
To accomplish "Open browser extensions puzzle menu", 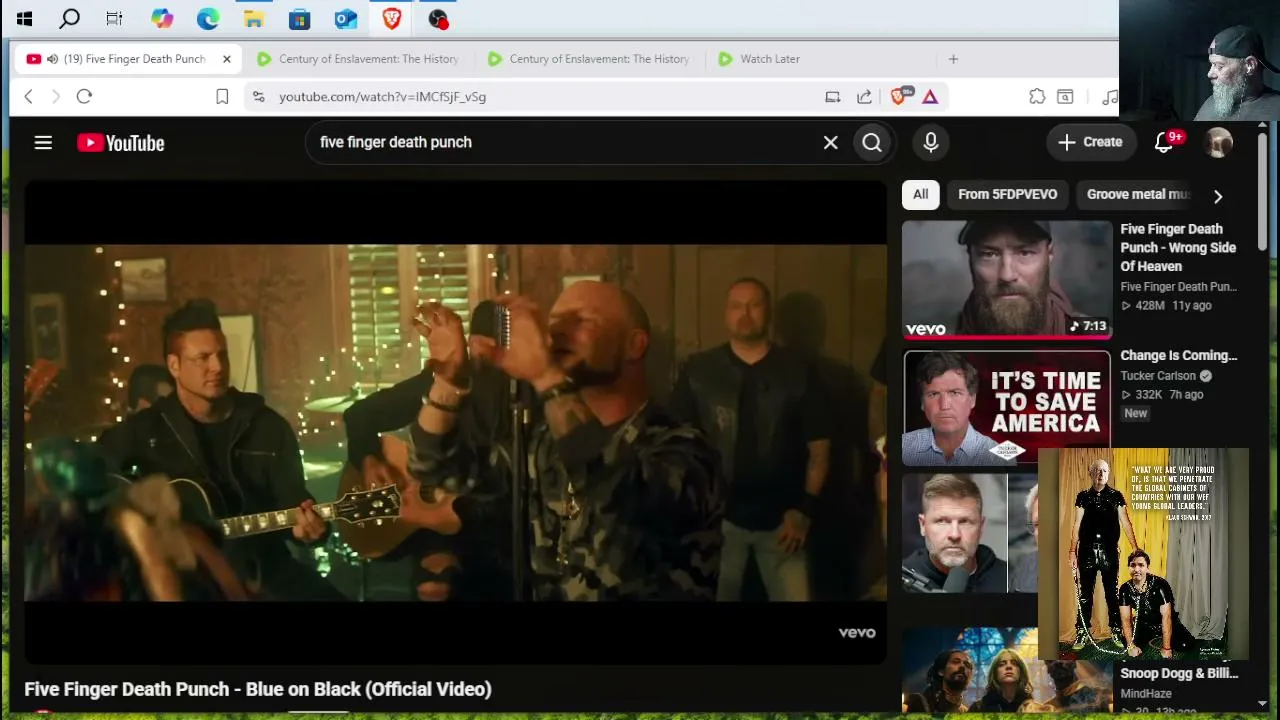I will (x=1037, y=96).
